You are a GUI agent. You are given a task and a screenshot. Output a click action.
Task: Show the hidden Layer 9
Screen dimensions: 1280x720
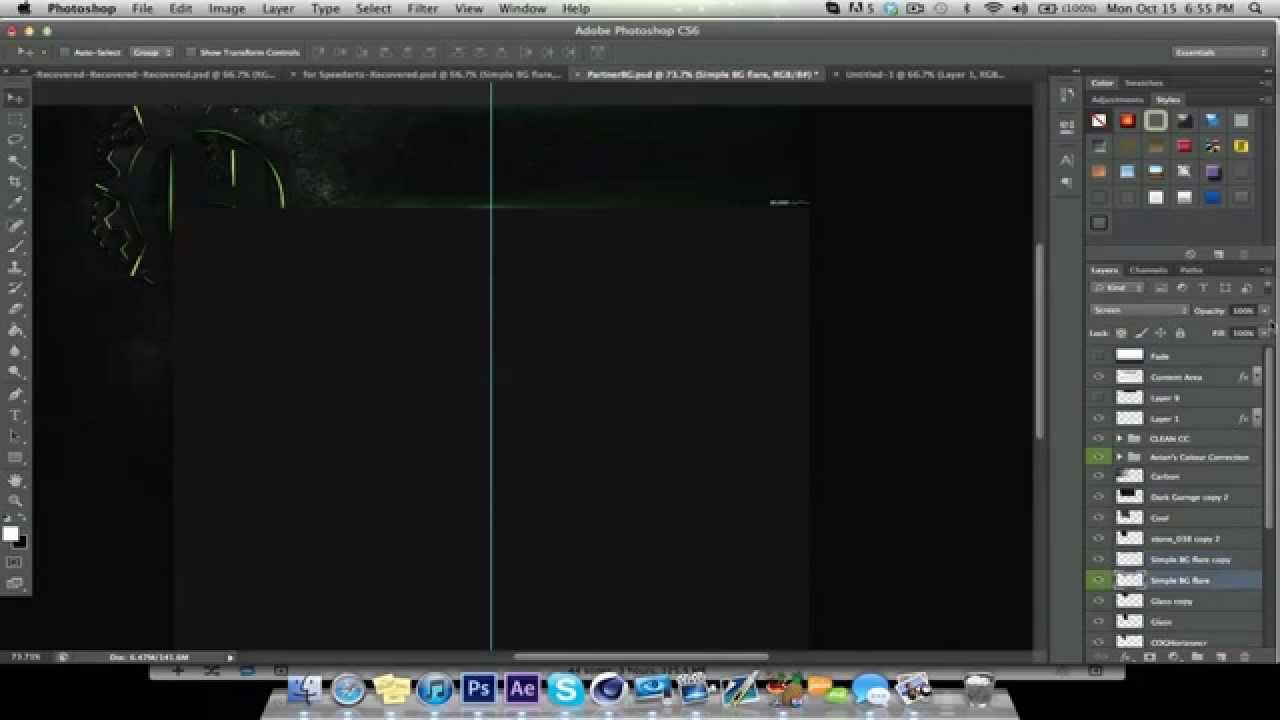1099,398
